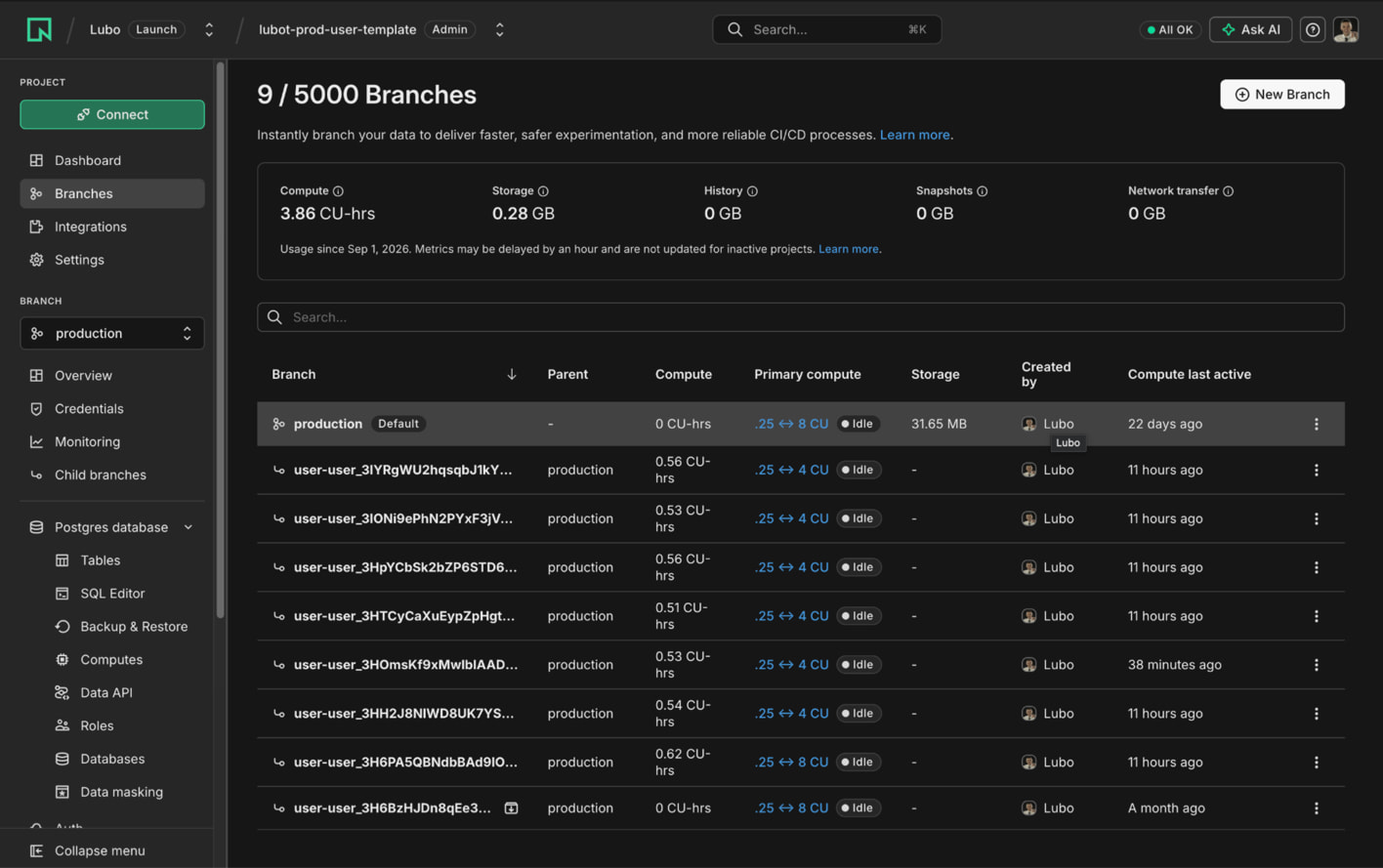
Task: Open actions menu for user-user_3H6BzHJDn8qEe3 row
Action: [1316, 808]
